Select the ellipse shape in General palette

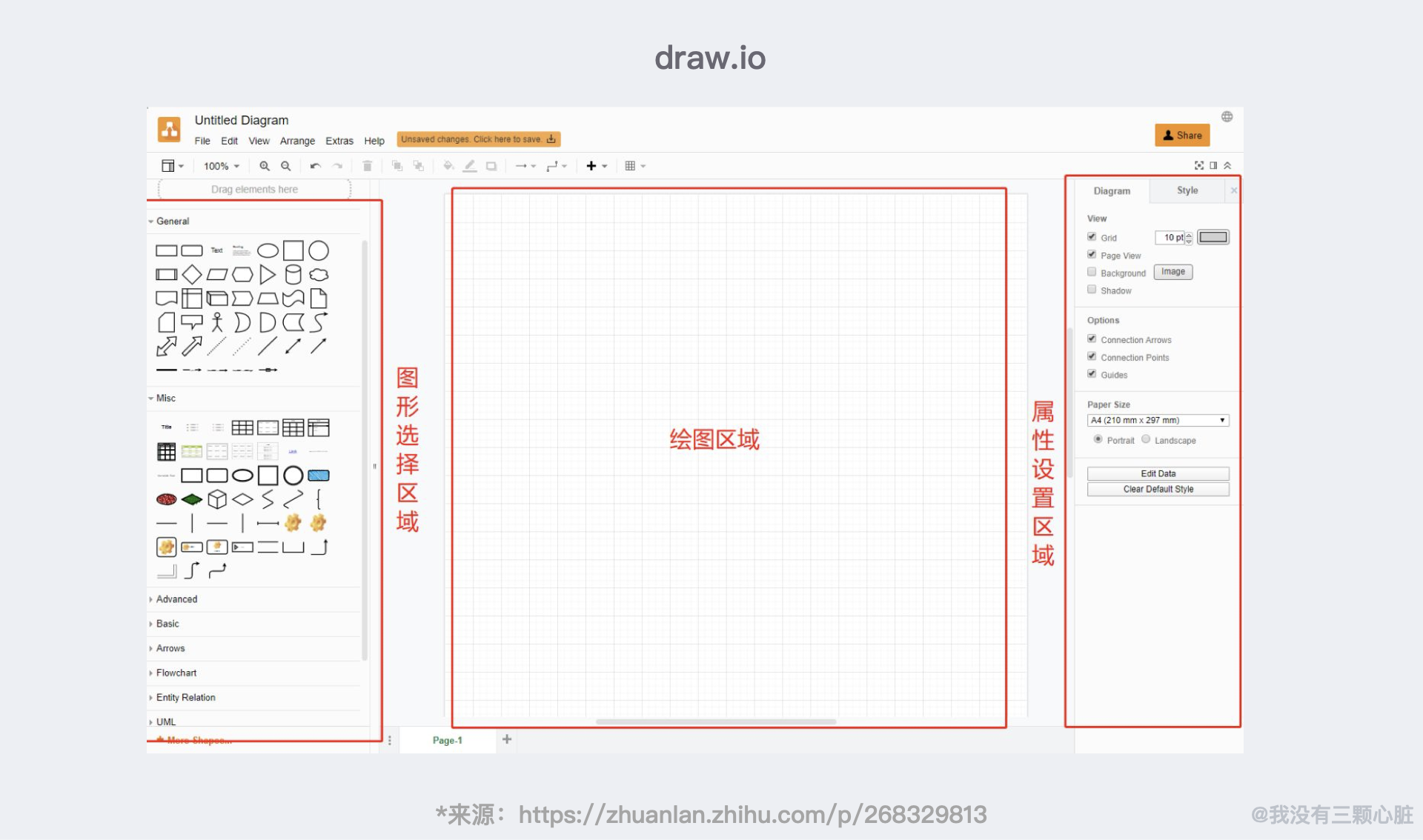tap(268, 250)
